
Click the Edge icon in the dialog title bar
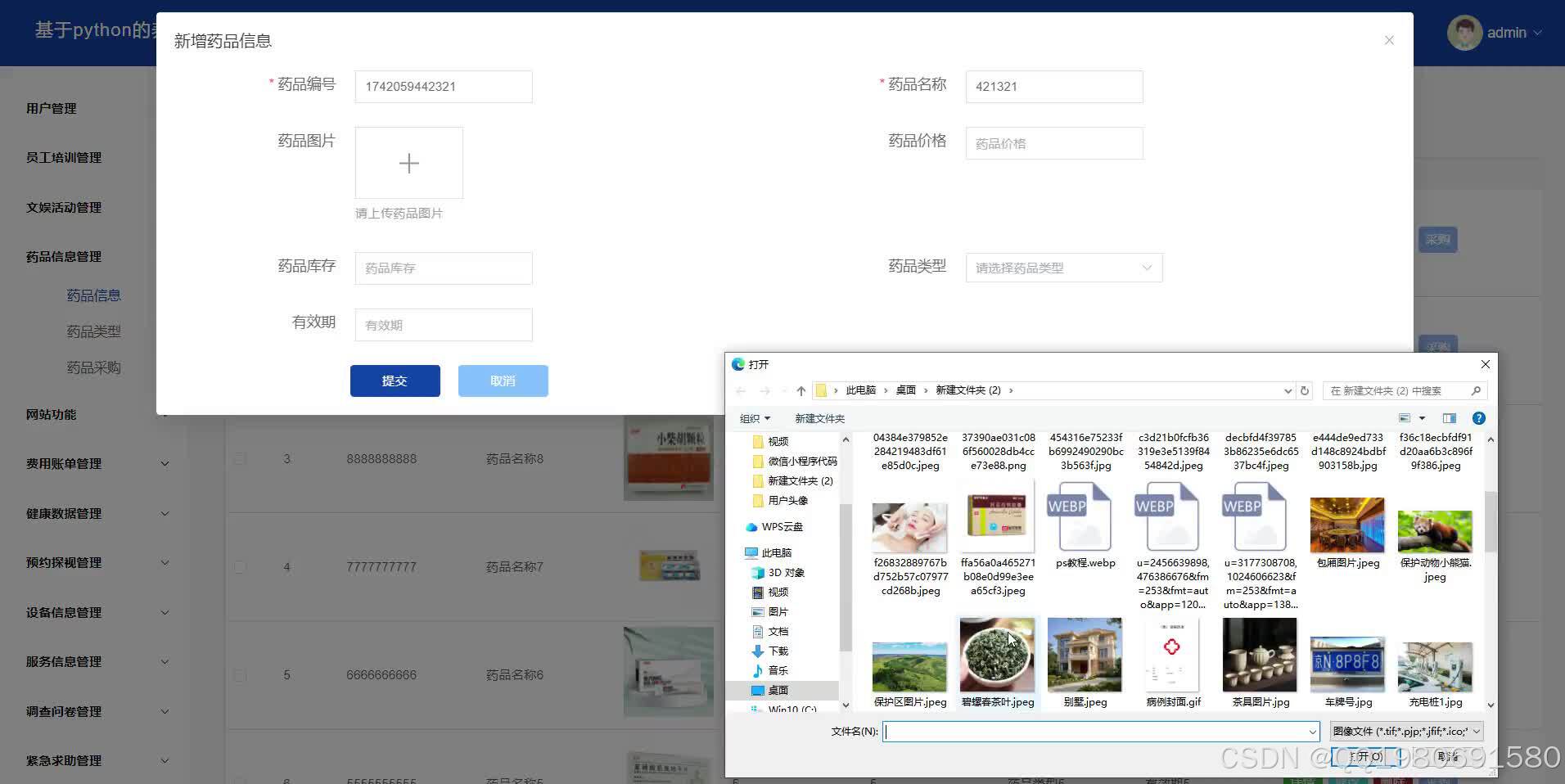coord(737,363)
